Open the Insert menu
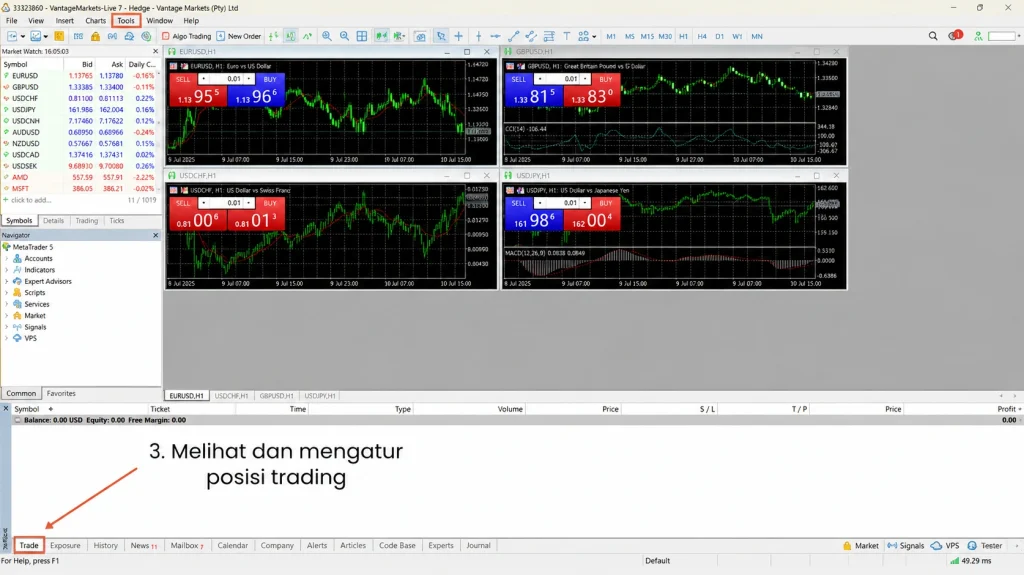The width and height of the screenshot is (1024, 575). (x=65, y=21)
